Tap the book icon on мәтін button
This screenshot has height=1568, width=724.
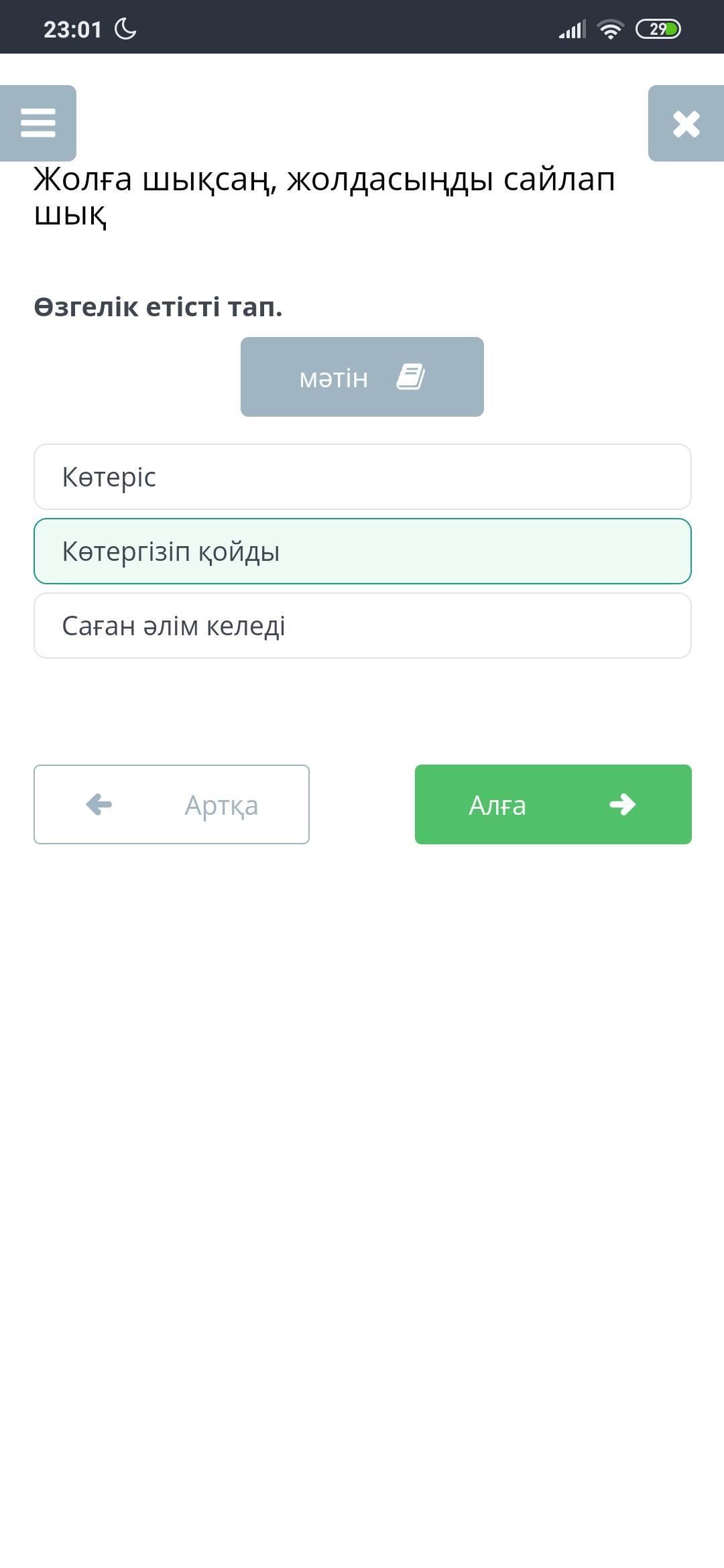[410, 377]
